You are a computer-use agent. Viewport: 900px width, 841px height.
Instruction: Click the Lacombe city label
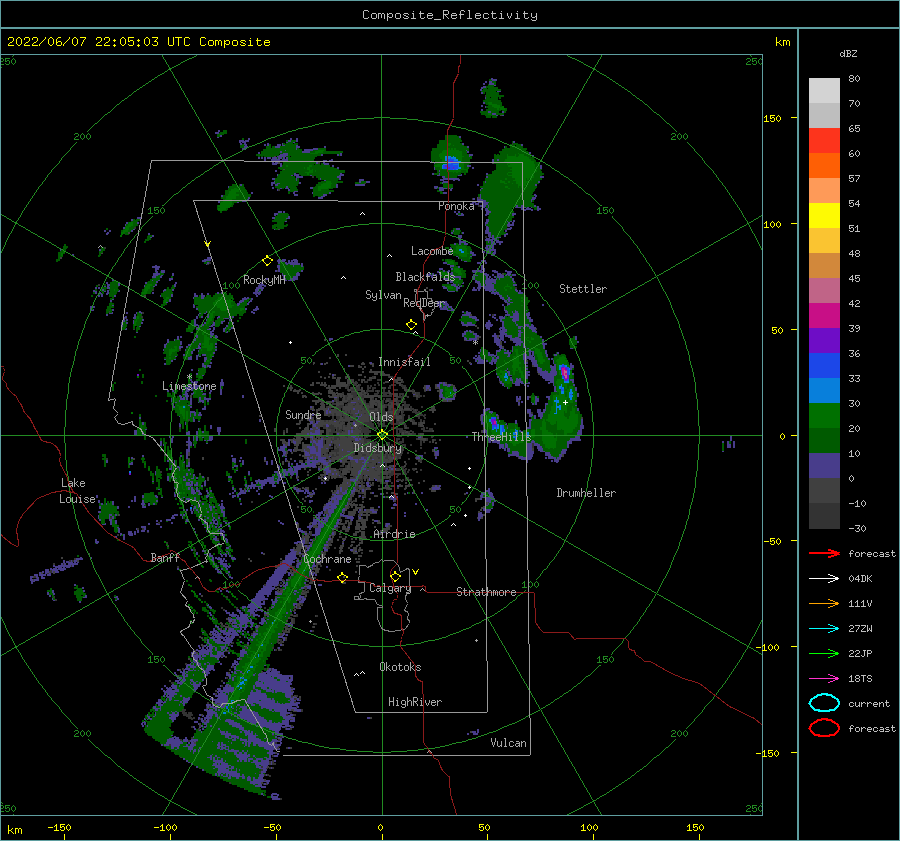pyautogui.click(x=432, y=251)
